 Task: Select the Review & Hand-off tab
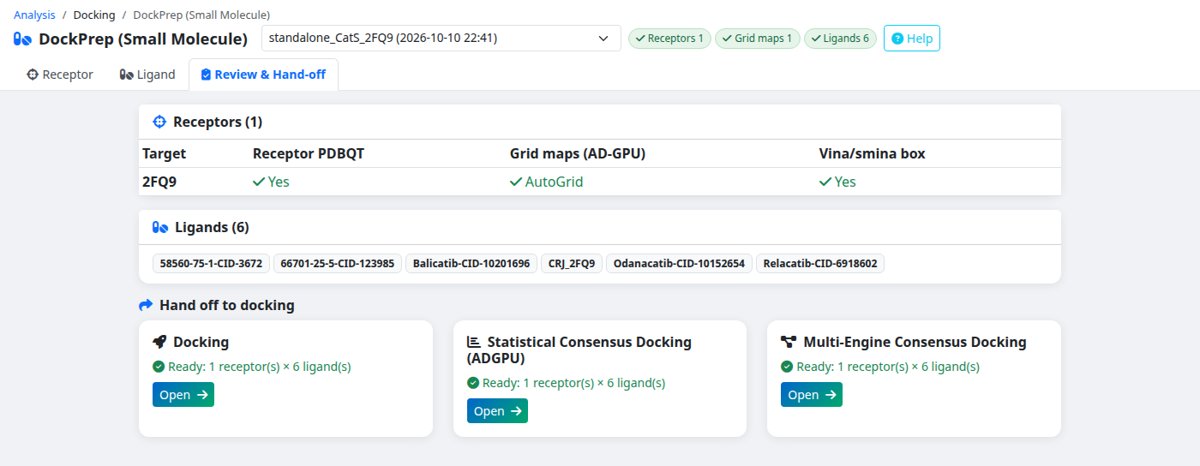coord(264,74)
